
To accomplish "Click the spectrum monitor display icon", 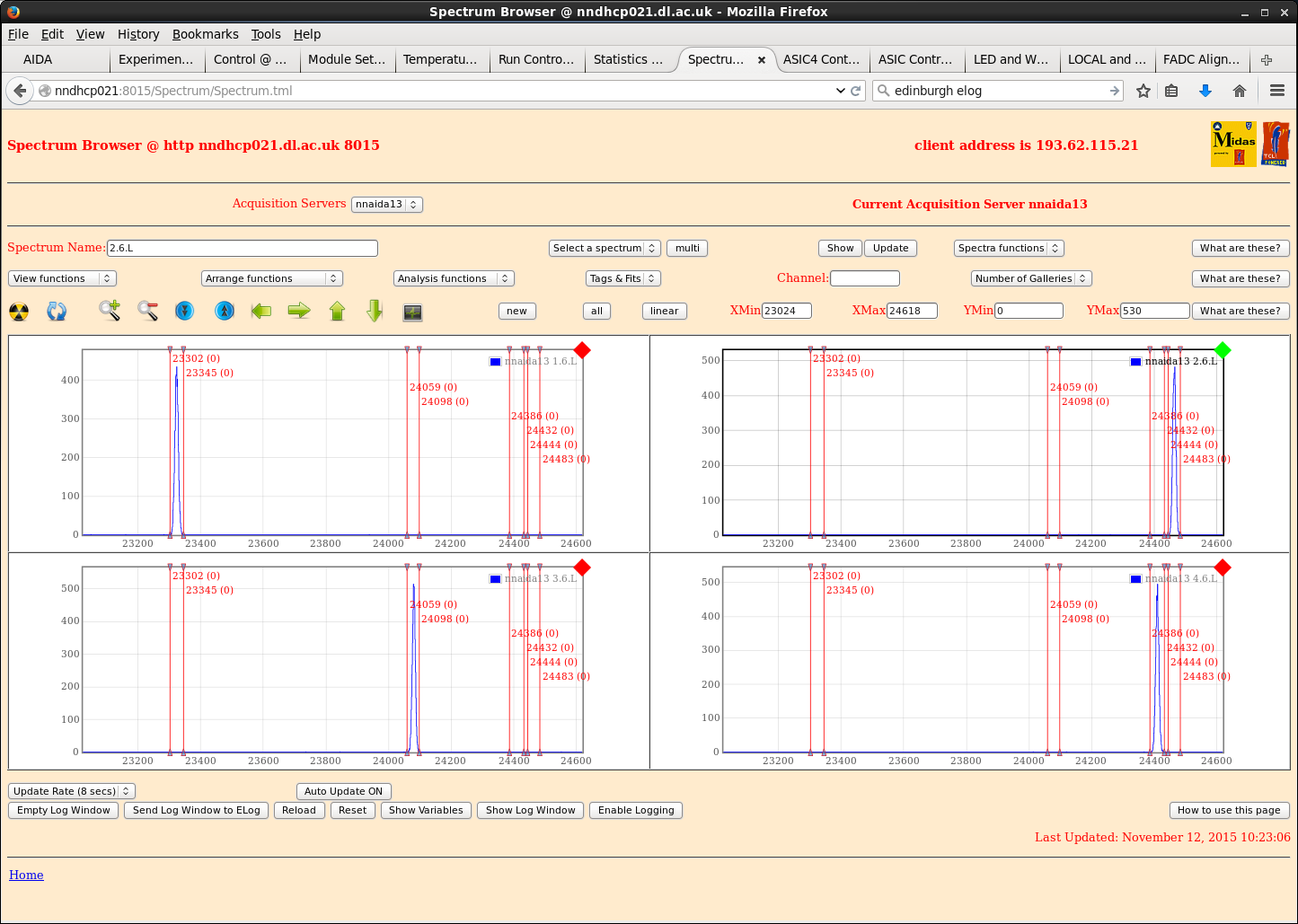I will 412,312.
